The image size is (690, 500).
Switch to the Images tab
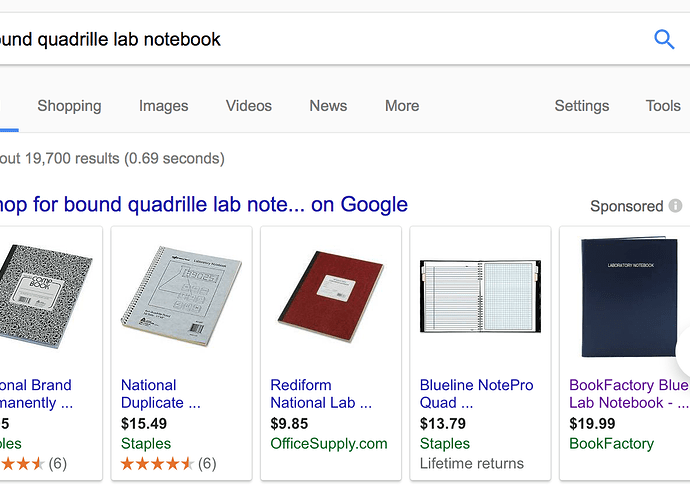[164, 106]
